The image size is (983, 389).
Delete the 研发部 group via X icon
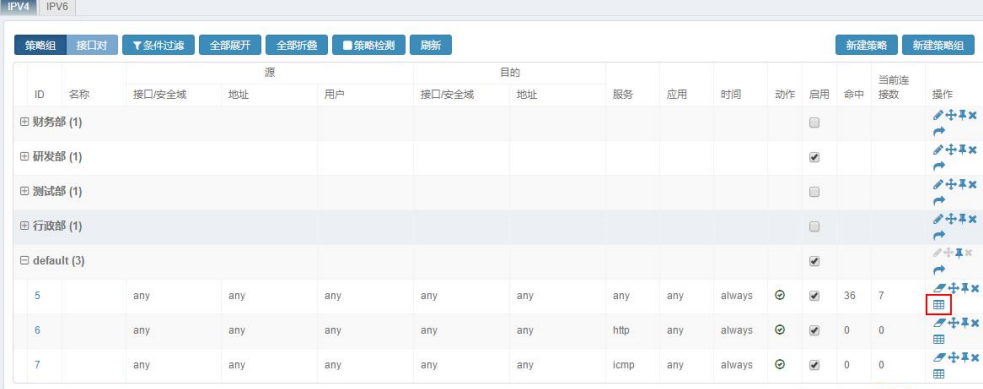tap(972, 150)
